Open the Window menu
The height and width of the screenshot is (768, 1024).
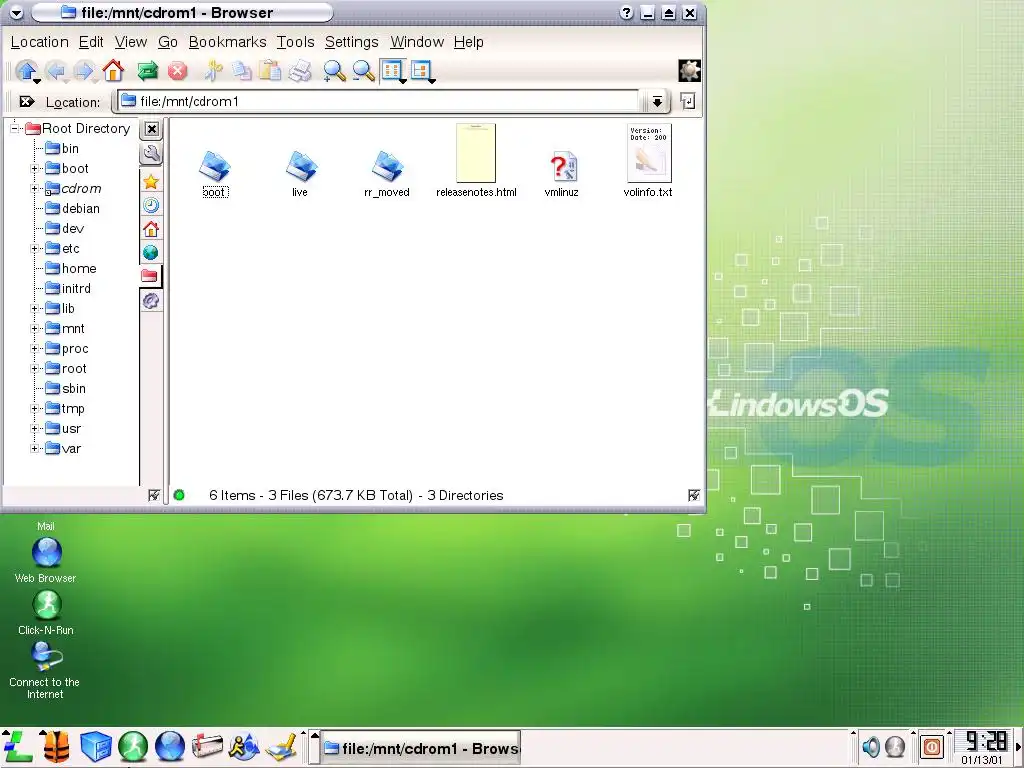point(417,42)
